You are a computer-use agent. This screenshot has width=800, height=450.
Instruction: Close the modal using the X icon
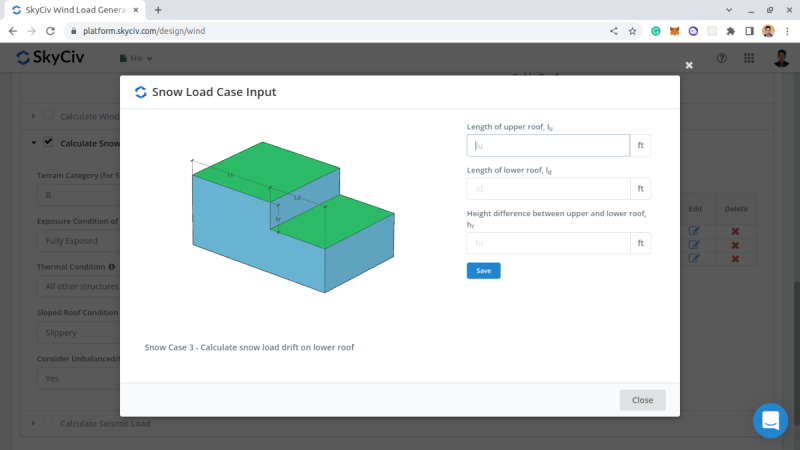click(x=688, y=65)
